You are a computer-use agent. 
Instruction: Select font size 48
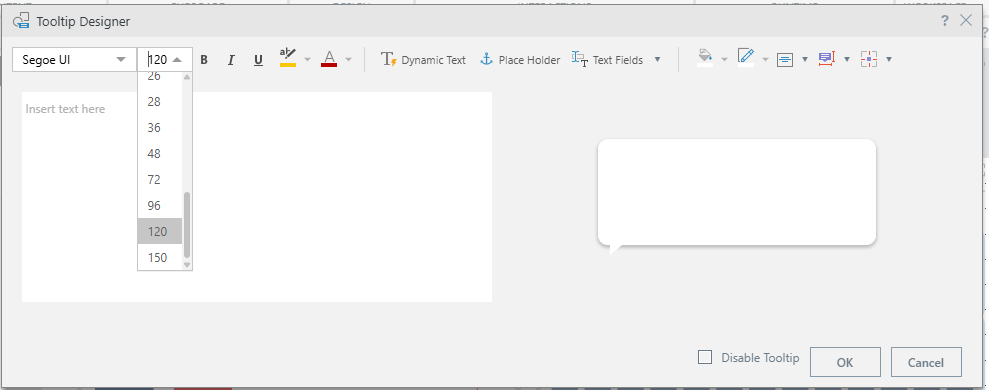pos(160,153)
